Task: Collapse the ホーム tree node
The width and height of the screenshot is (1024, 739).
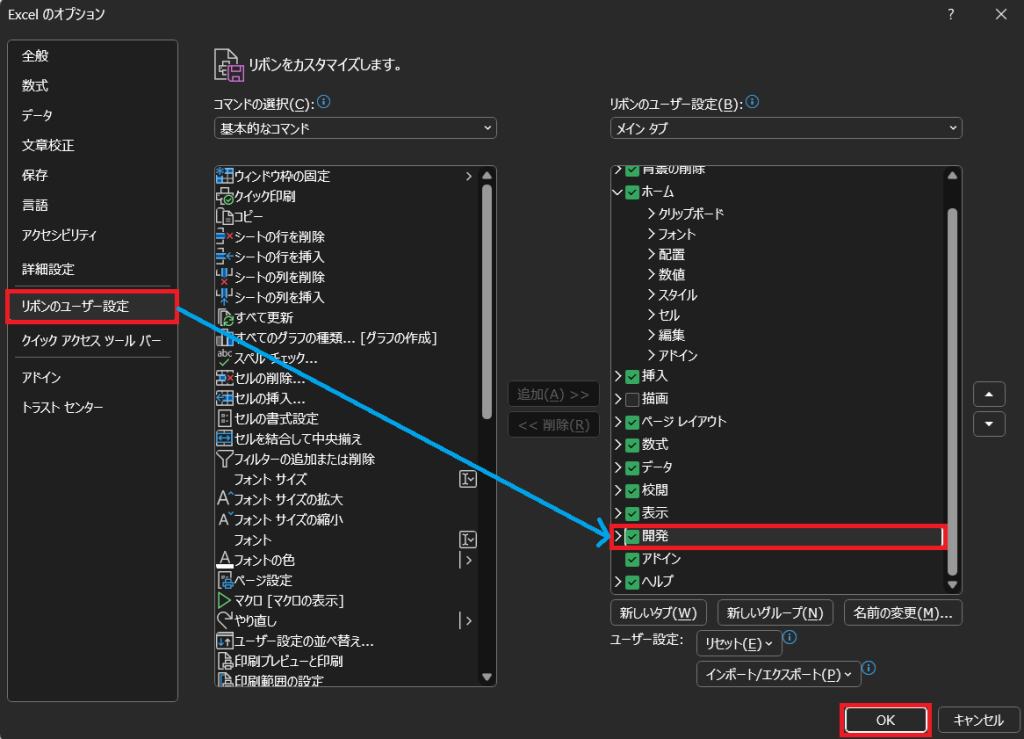Action: point(618,192)
